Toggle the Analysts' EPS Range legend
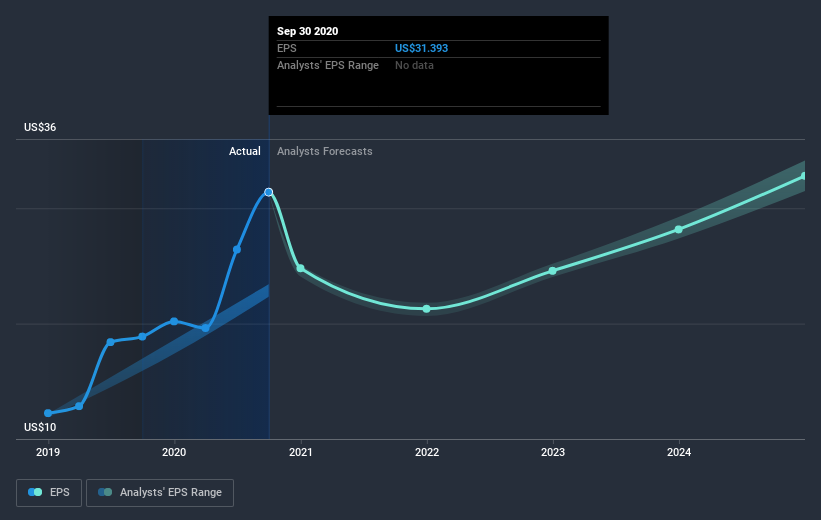Screen dimensions: 821x520 160,492
